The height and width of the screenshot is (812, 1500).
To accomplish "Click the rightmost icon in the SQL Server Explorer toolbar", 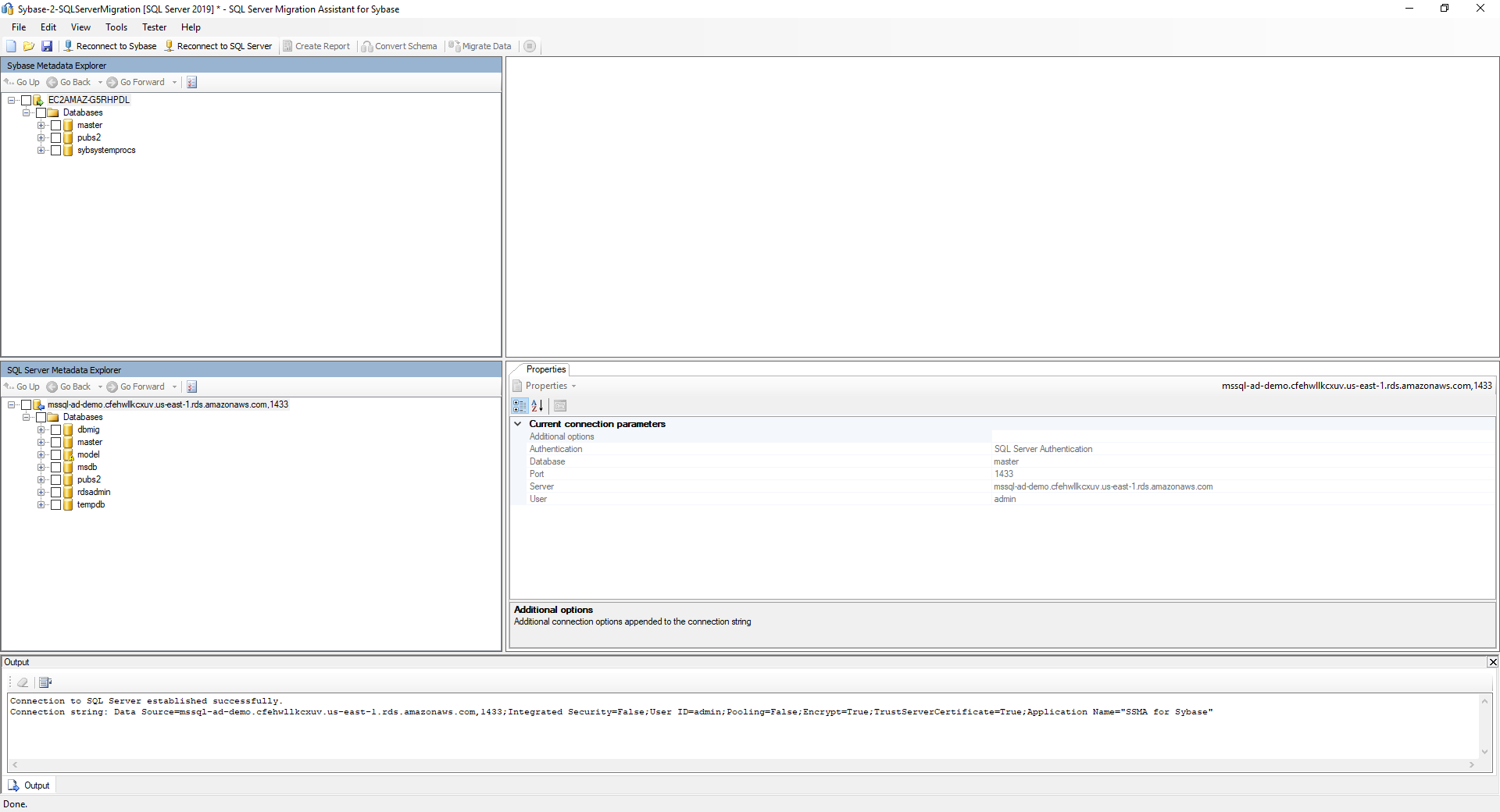I will tap(192, 386).
